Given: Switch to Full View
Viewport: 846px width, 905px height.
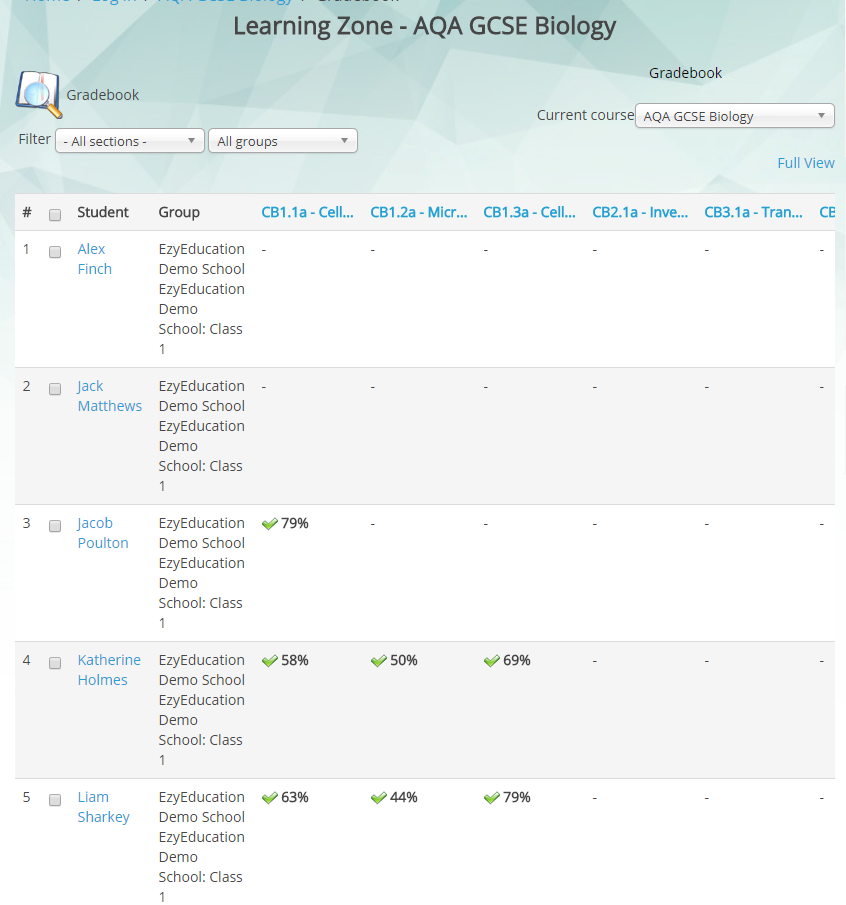Looking at the screenshot, I should (x=806, y=163).
